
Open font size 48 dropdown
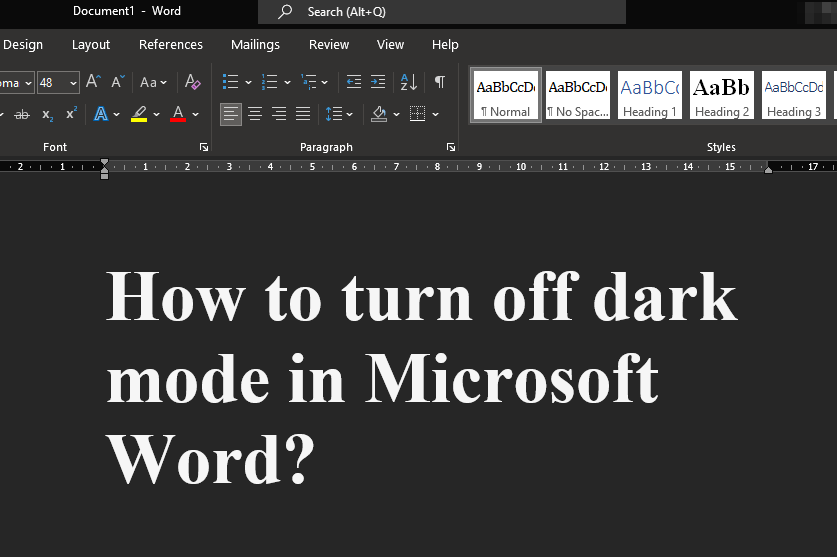[x=73, y=83]
